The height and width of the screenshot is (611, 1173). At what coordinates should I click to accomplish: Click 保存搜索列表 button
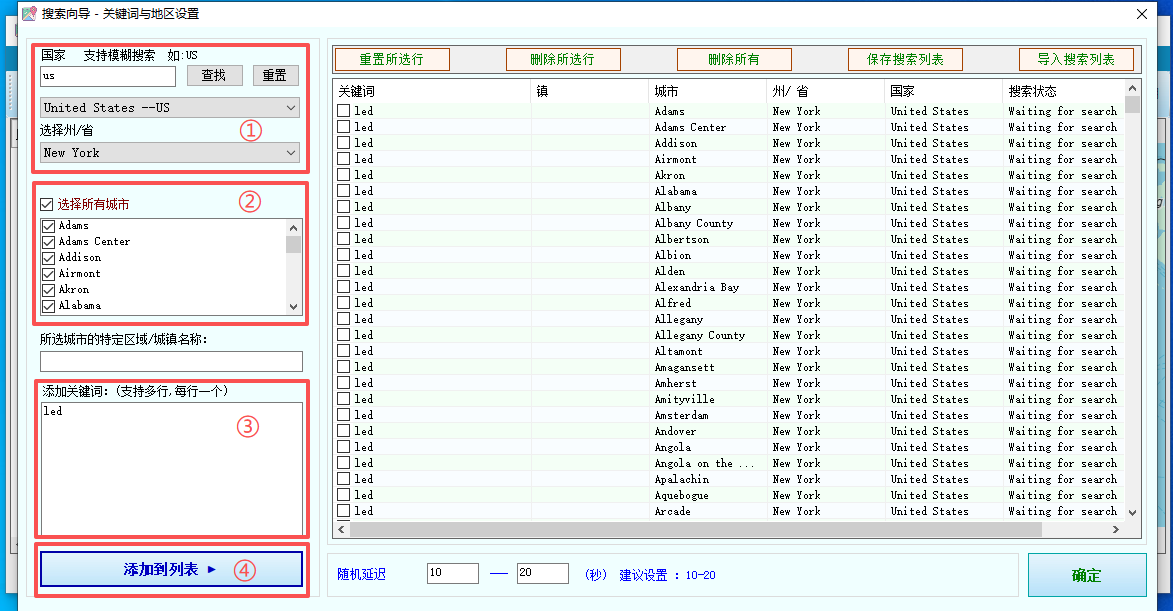click(905, 60)
